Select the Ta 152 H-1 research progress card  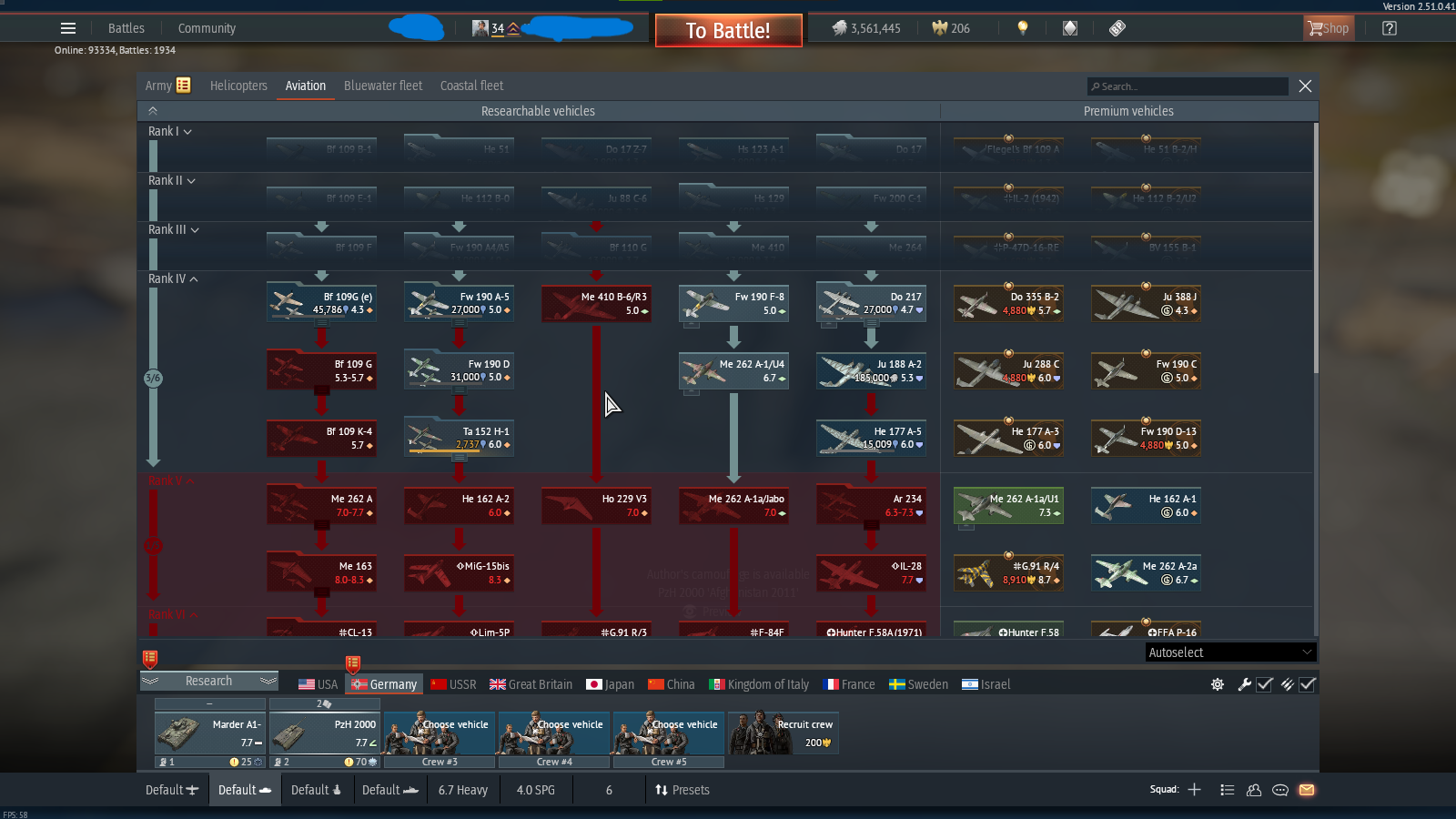click(x=459, y=438)
